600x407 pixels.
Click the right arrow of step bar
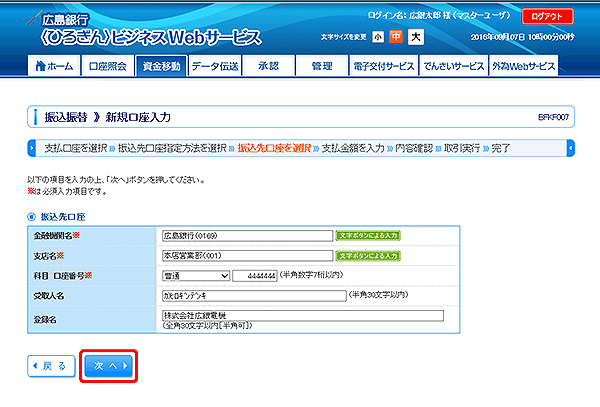[x=570, y=148]
